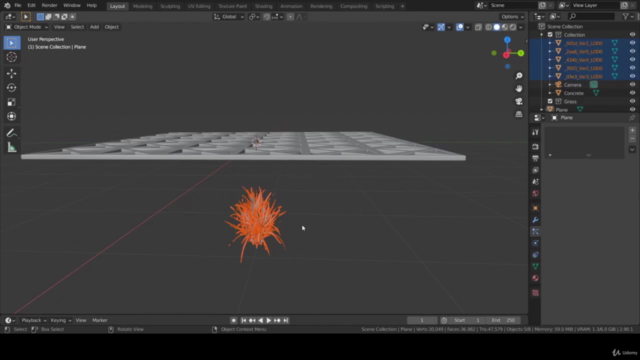Select the Select Box tool
The image size is (640, 360).
pos(12,43)
